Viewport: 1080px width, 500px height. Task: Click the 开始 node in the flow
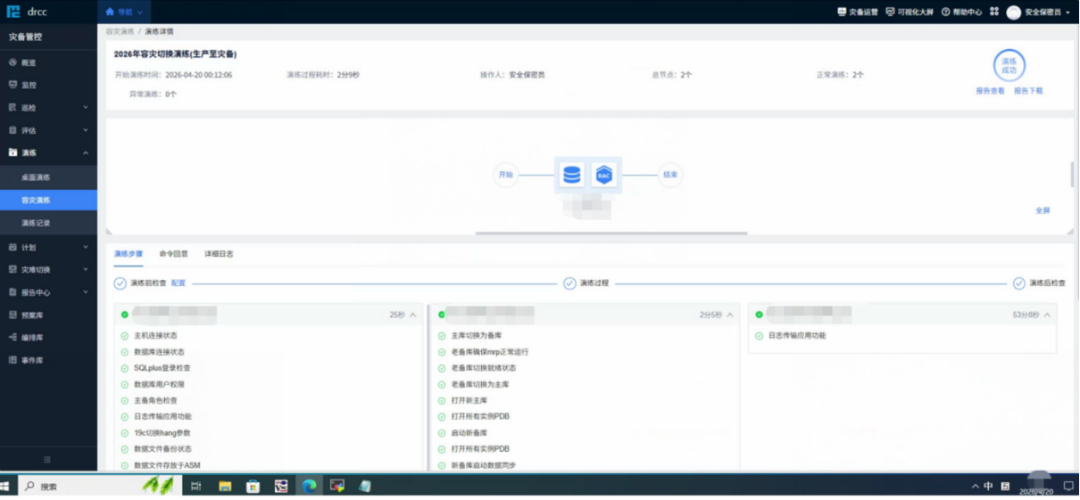pyautogui.click(x=506, y=175)
